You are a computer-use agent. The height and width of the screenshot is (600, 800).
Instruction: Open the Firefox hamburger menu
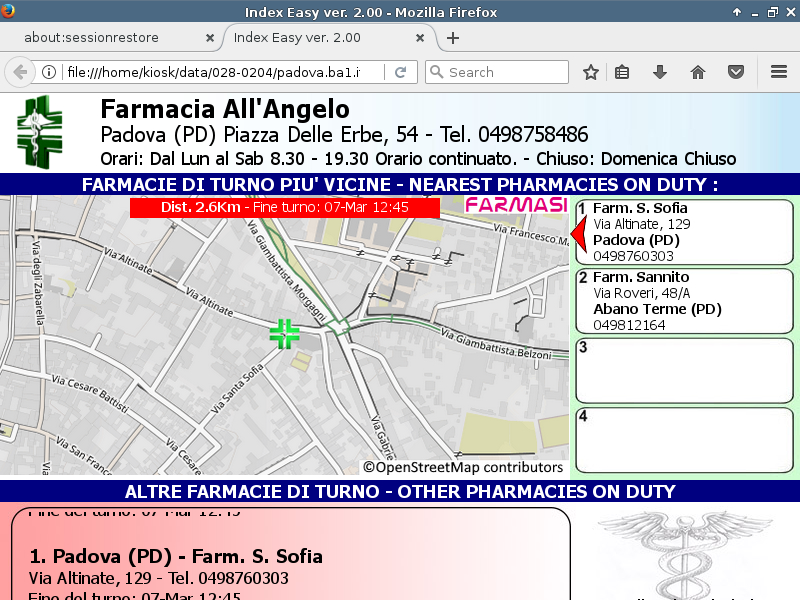779,72
